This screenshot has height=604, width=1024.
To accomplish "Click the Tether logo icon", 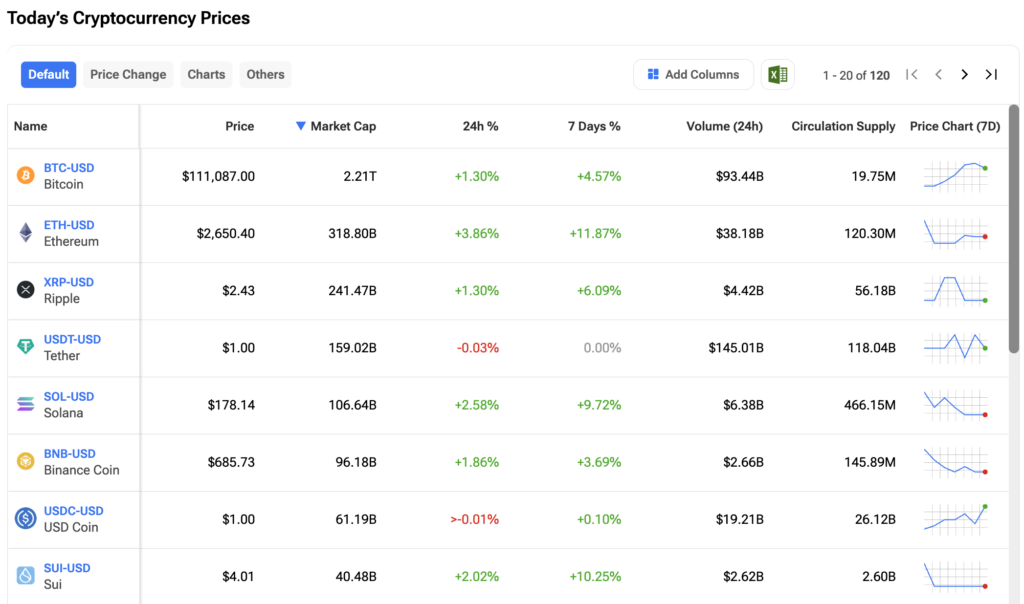I will pyautogui.click(x=25, y=347).
